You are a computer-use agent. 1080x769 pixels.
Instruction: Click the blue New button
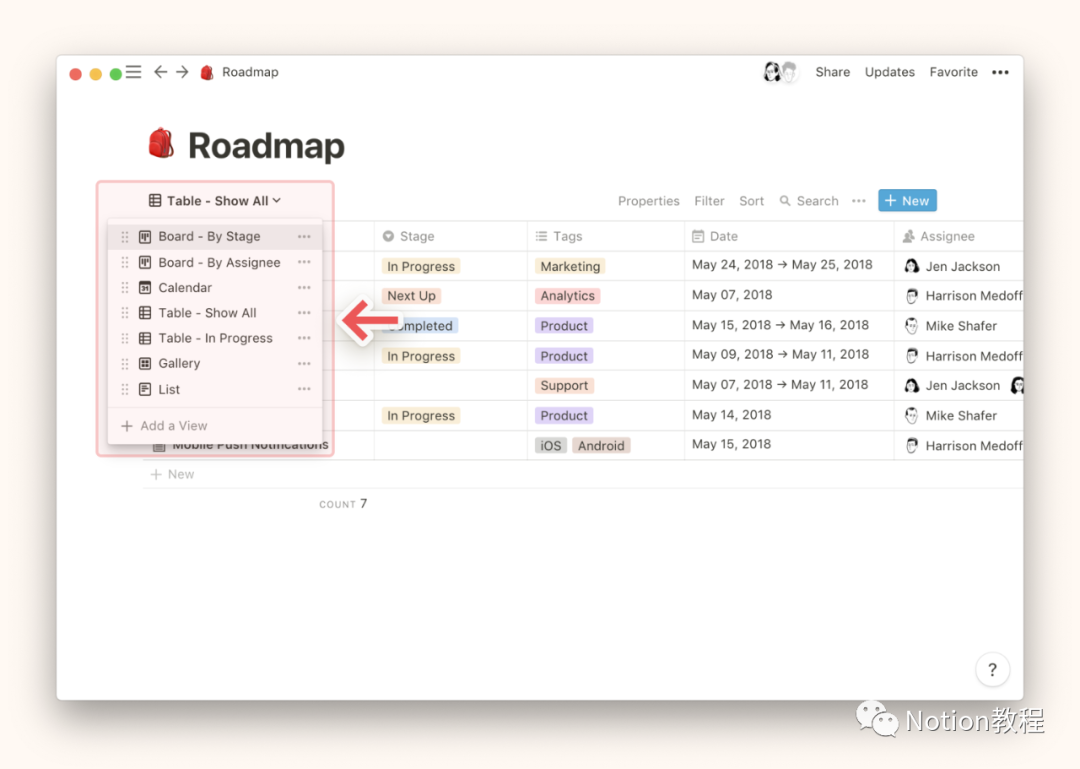(x=907, y=201)
